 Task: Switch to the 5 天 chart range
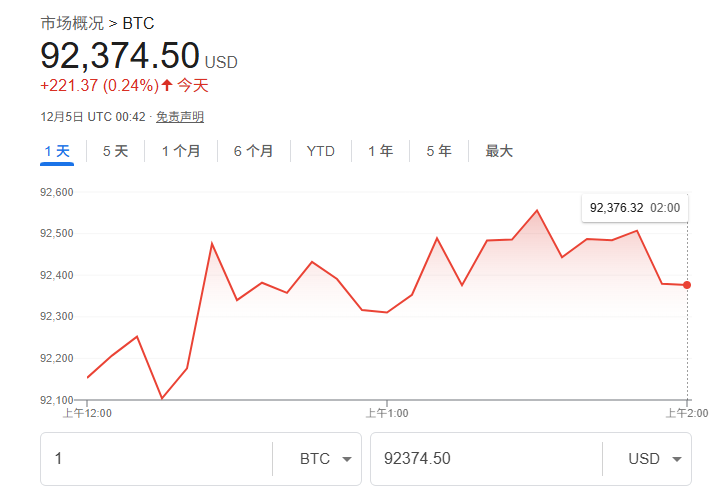click(x=115, y=152)
